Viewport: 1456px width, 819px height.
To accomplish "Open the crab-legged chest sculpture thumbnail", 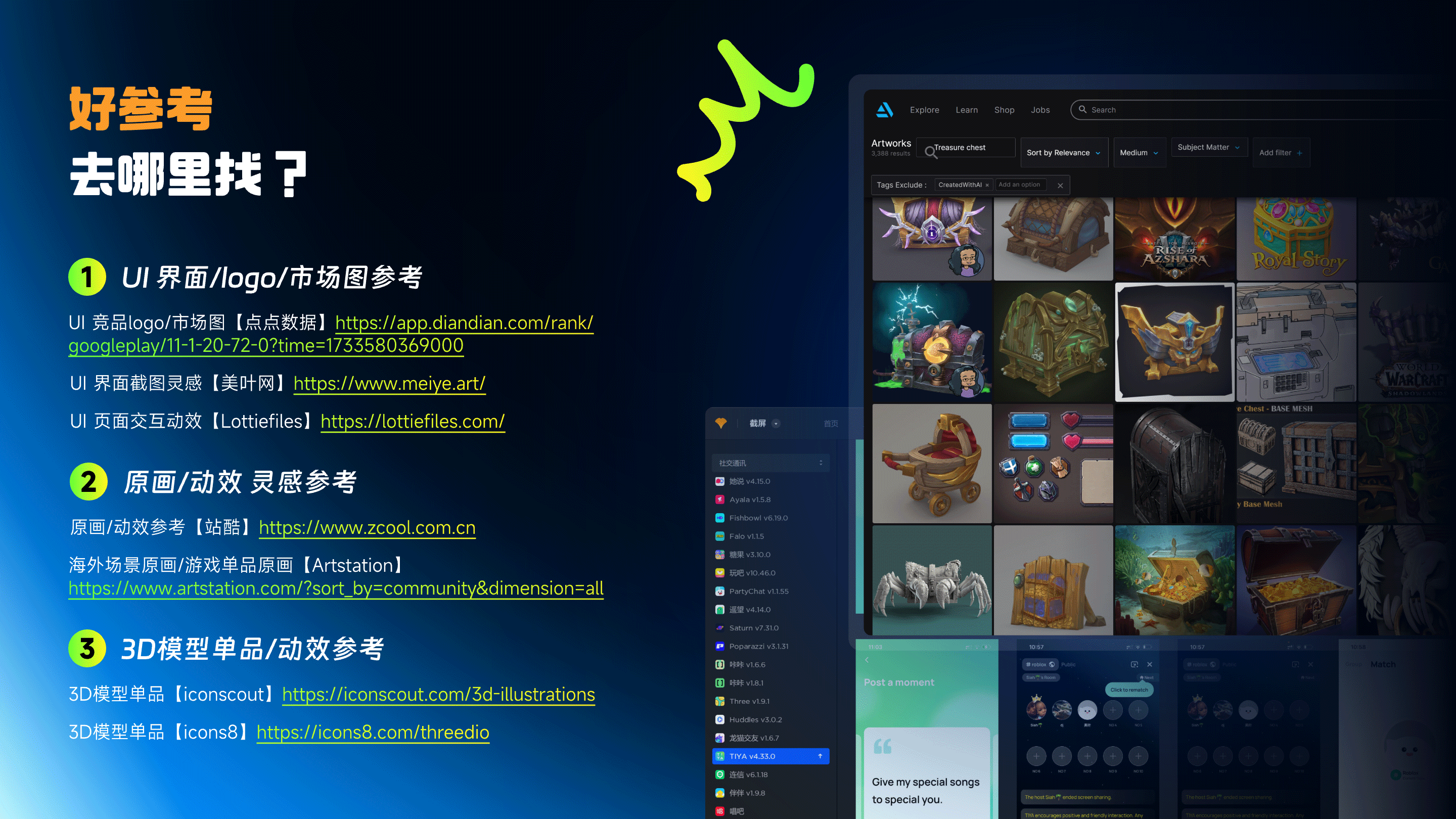I will (931, 580).
